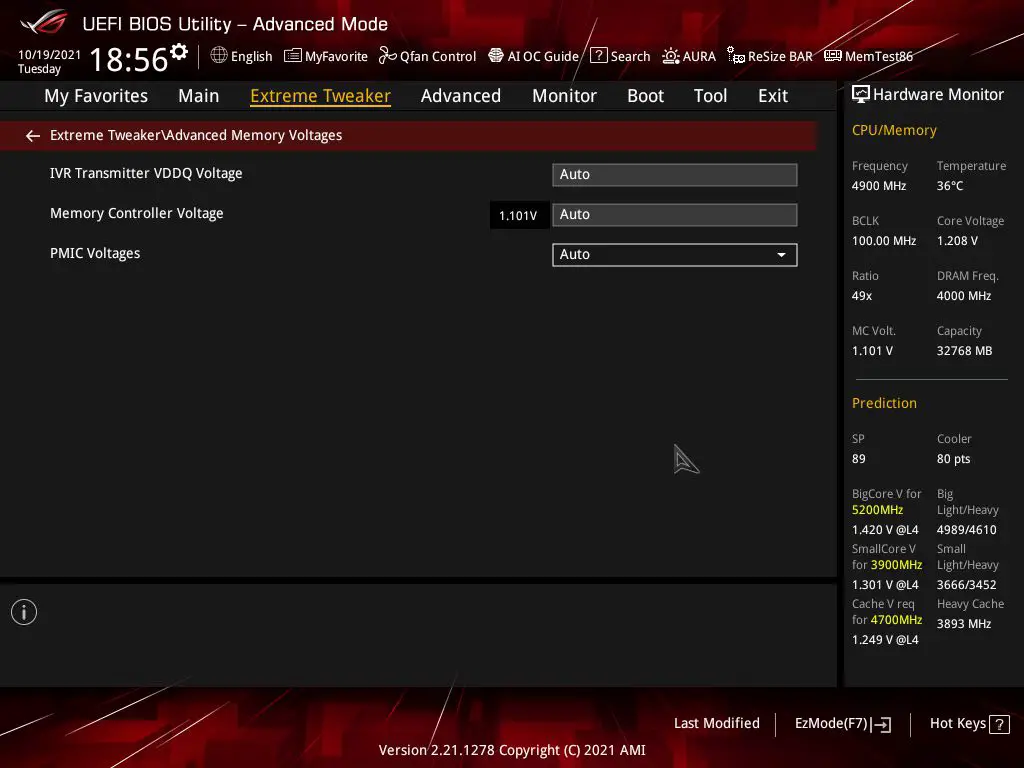This screenshot has height=768, width=1024.
Task: Open PMIC Voltages dropdown arrow
Action: click(781, 255)
